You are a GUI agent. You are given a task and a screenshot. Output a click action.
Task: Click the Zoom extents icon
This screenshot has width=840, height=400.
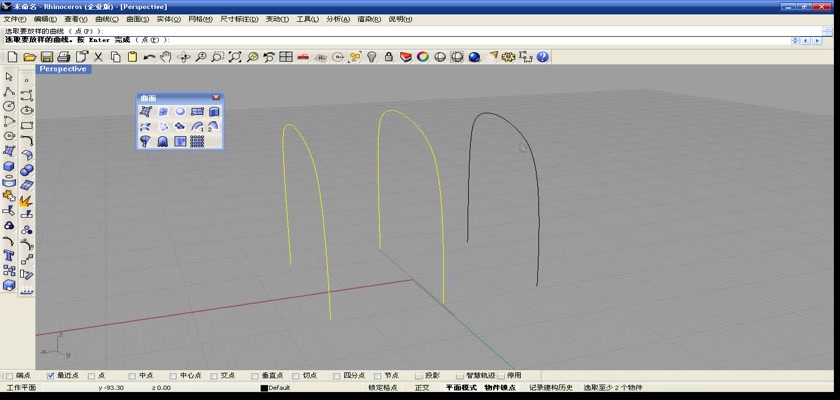coord(235,57)
